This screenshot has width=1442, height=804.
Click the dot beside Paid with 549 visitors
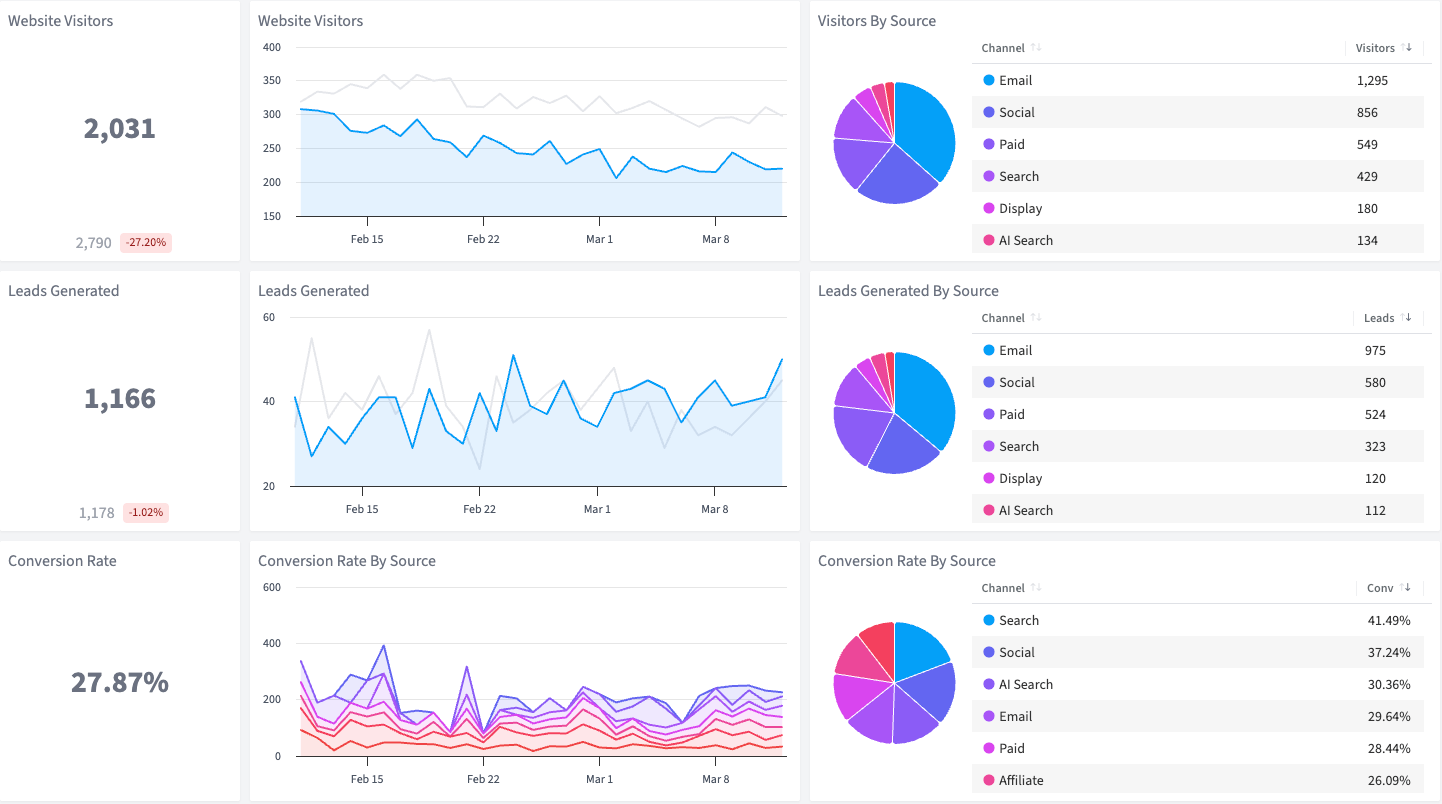(989, 144)
